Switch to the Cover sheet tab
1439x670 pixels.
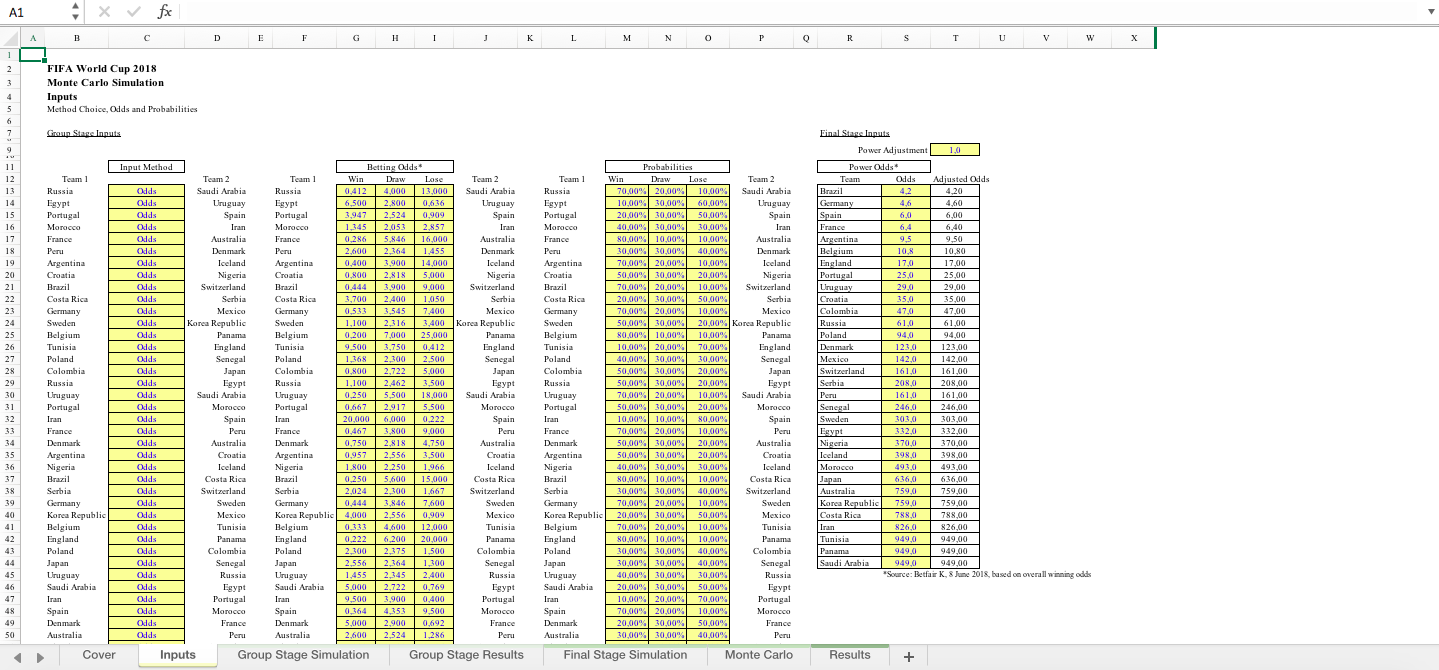[99, 655]
